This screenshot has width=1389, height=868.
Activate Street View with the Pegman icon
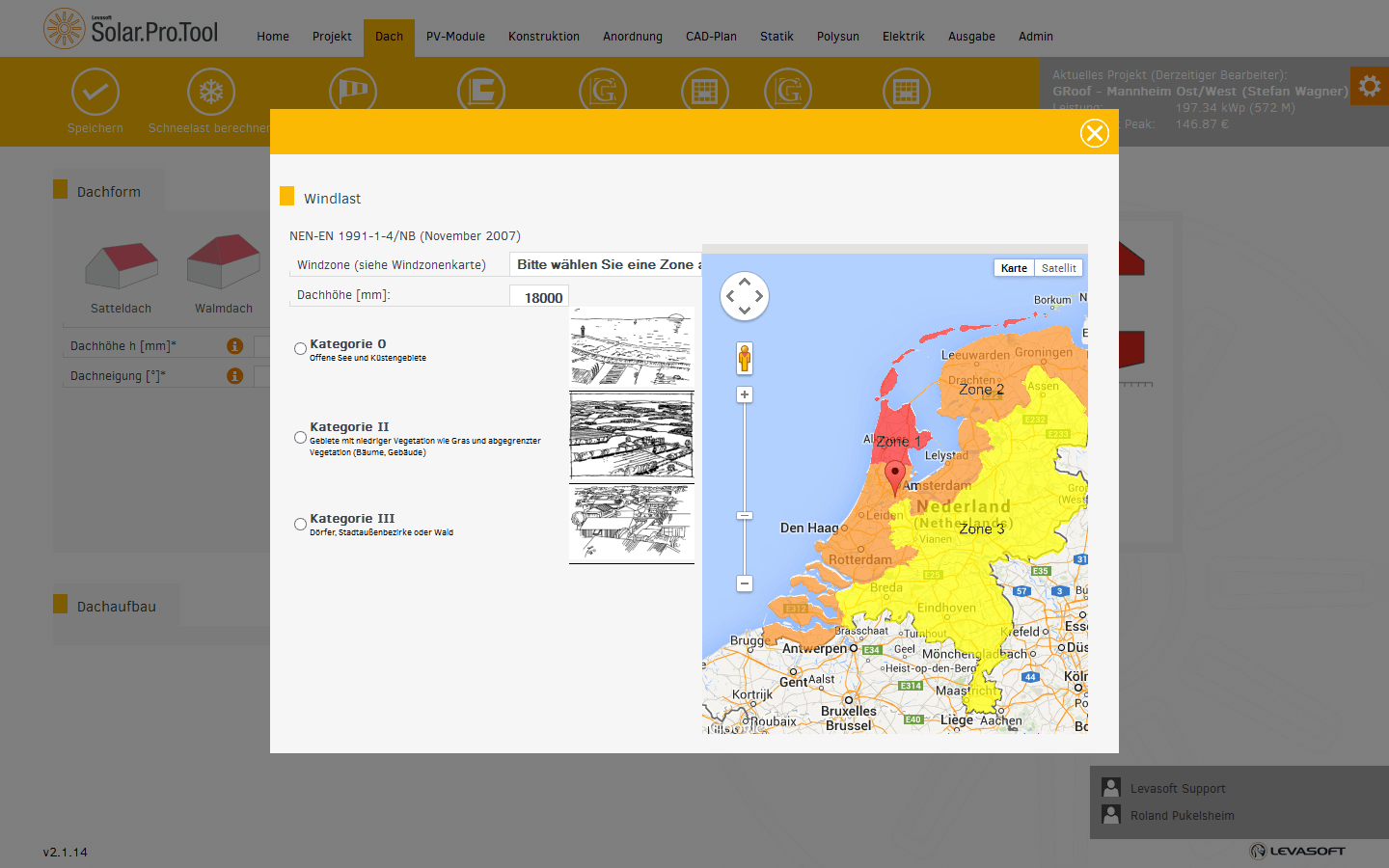tap(744, 357)
